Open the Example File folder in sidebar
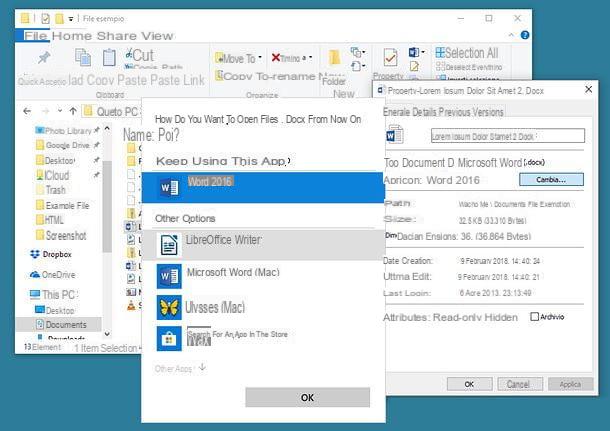The width and height of the screenshot is (610, 431). [x=62, y=205]
